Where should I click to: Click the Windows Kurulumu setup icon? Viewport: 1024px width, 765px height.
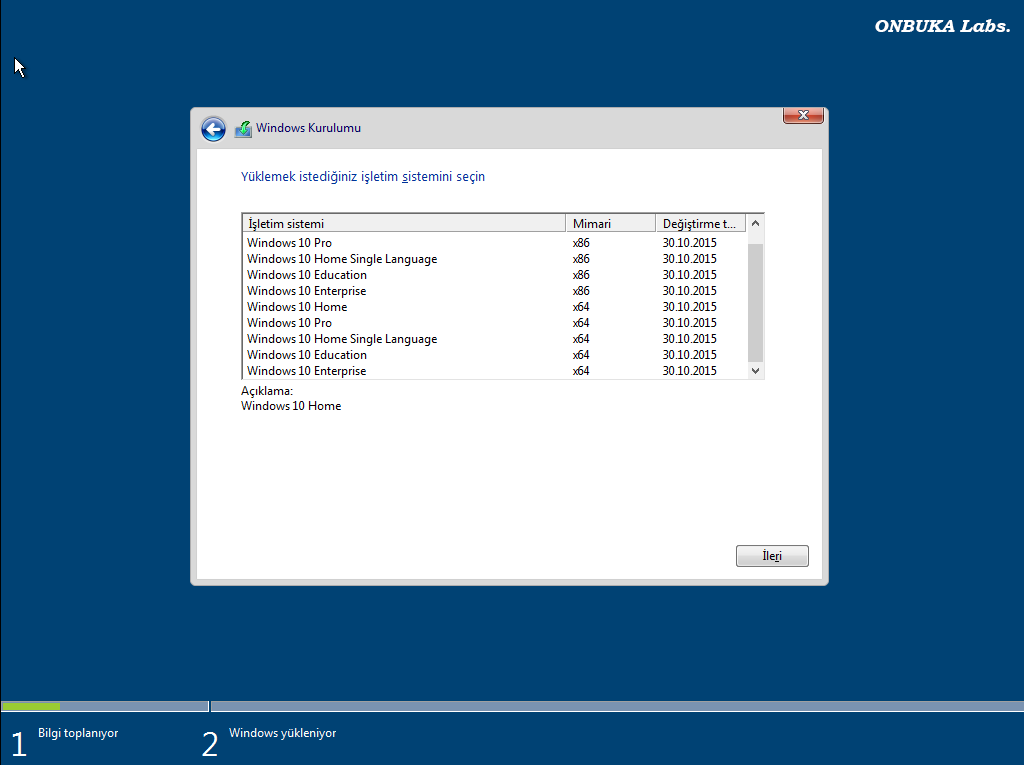point(243,129)
